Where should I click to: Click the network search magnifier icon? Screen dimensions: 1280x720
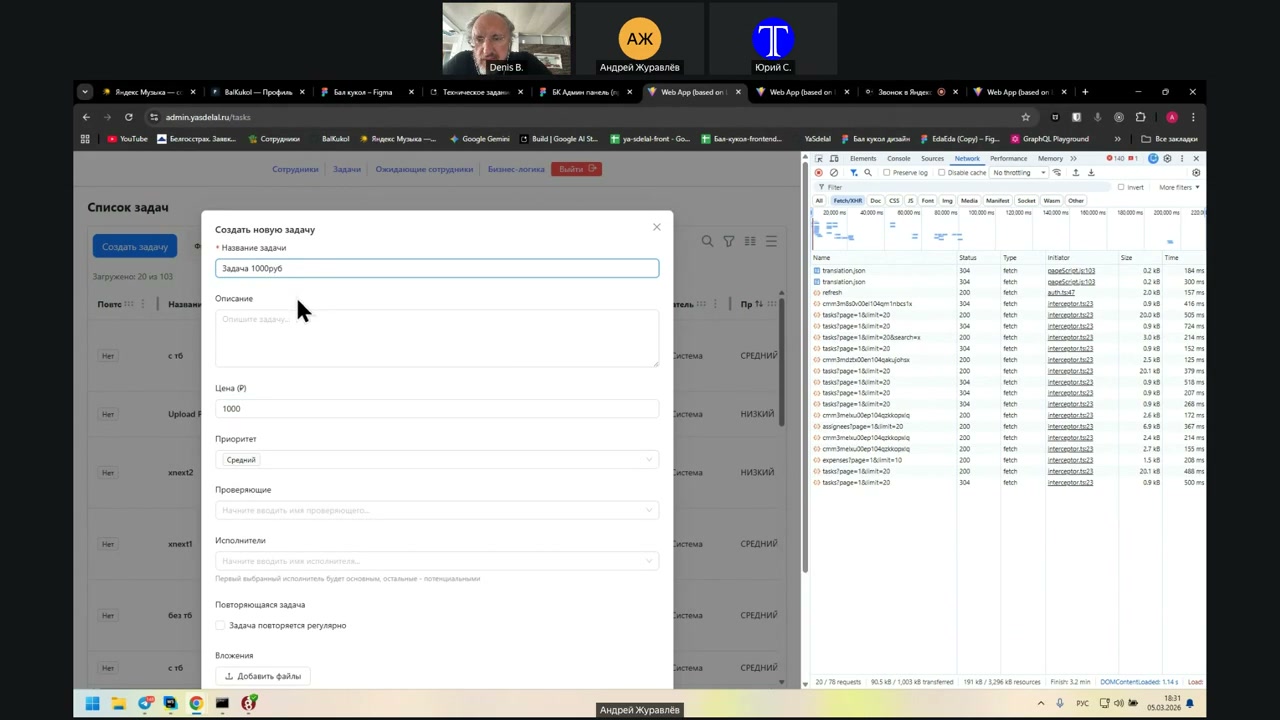868,173
